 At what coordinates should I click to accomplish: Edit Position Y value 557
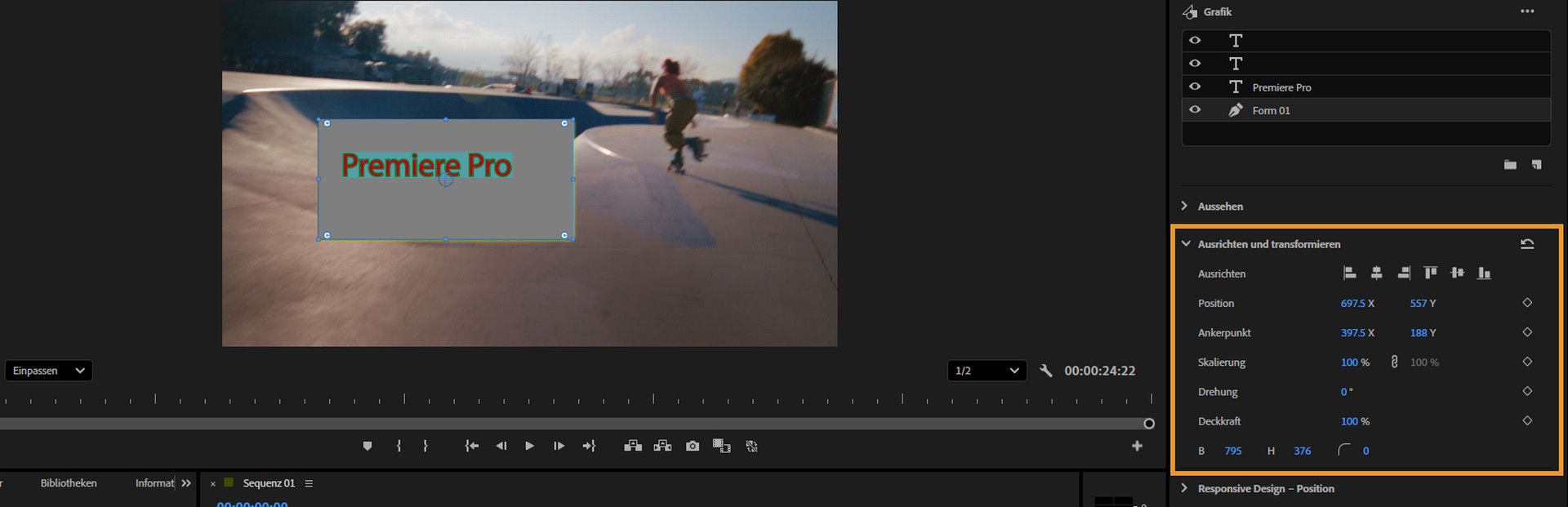(x=1419, y=303)
